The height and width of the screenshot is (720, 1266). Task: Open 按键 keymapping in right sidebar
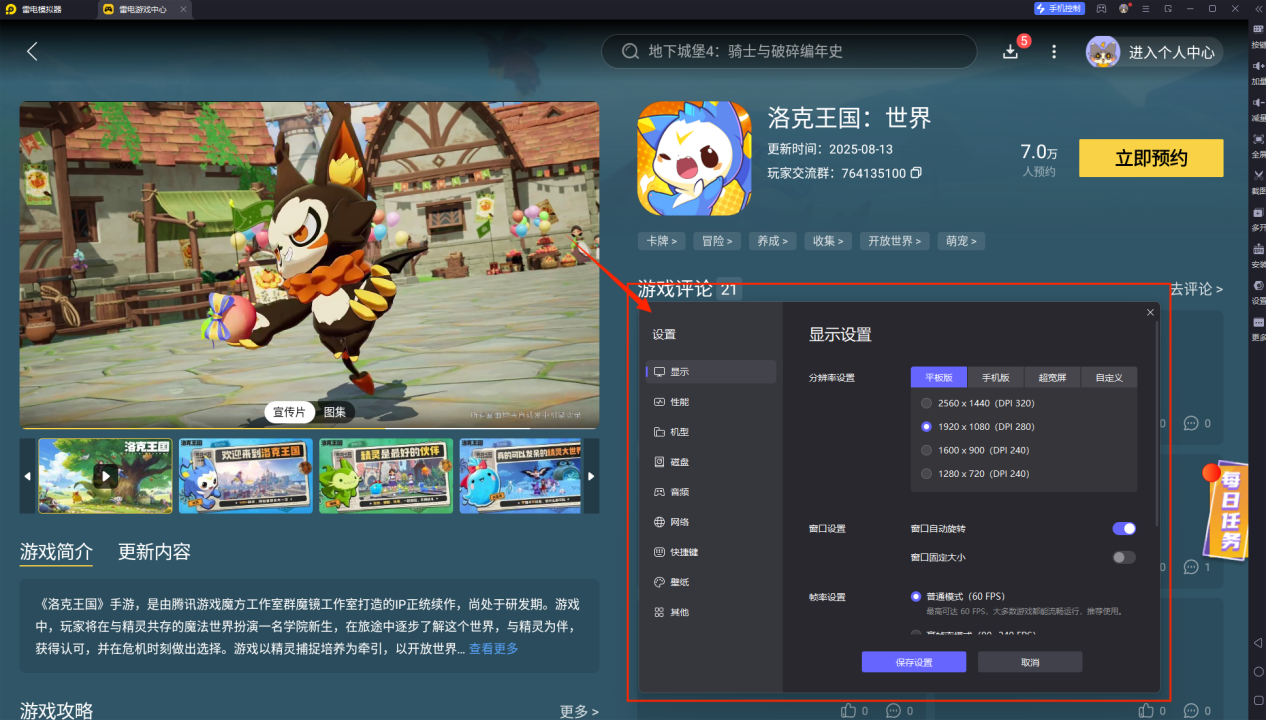(1258, 35)
